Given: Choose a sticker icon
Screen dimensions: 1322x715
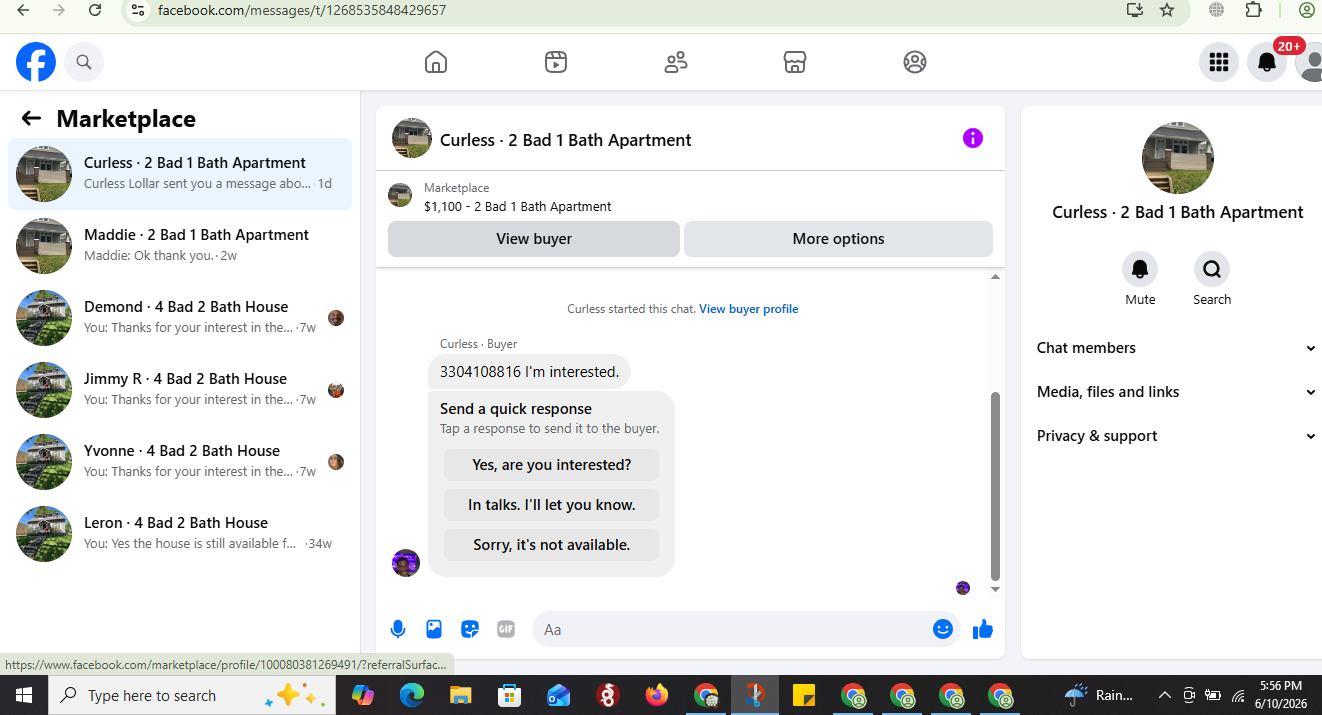Looking at the screenshot, I should pos(470,629).
